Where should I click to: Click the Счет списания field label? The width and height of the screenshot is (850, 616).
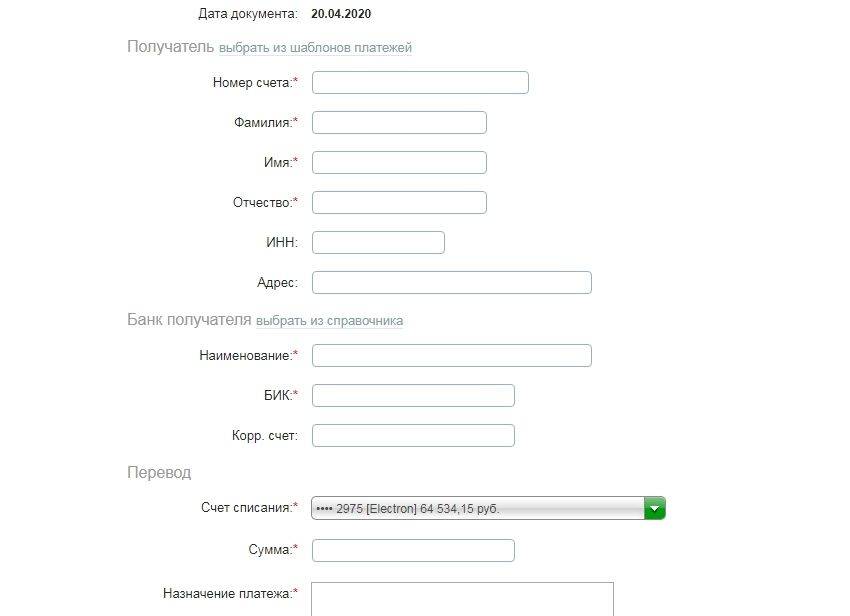[247, 508]
